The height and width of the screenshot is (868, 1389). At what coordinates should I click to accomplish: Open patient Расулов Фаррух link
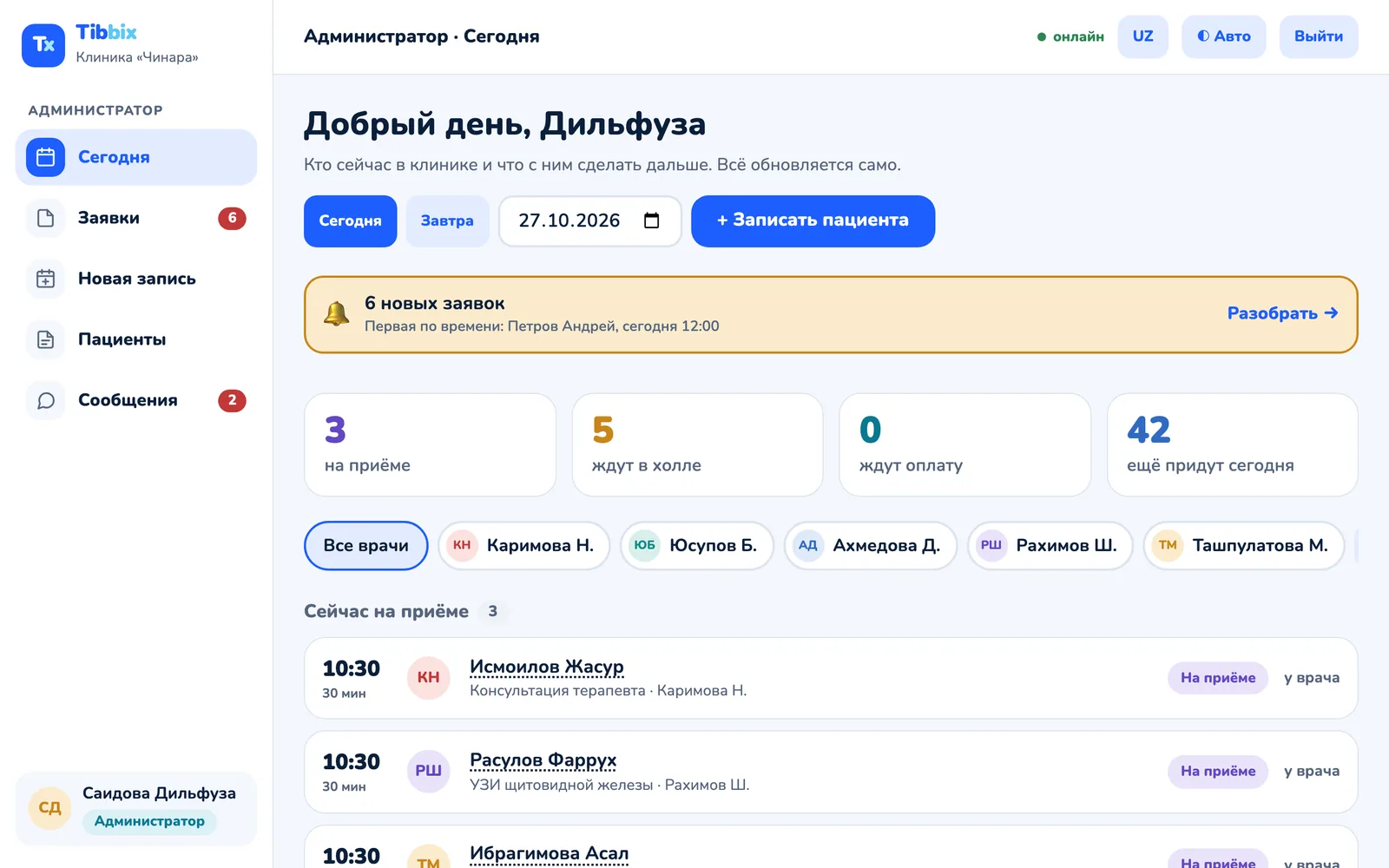(x=543, y=760)
